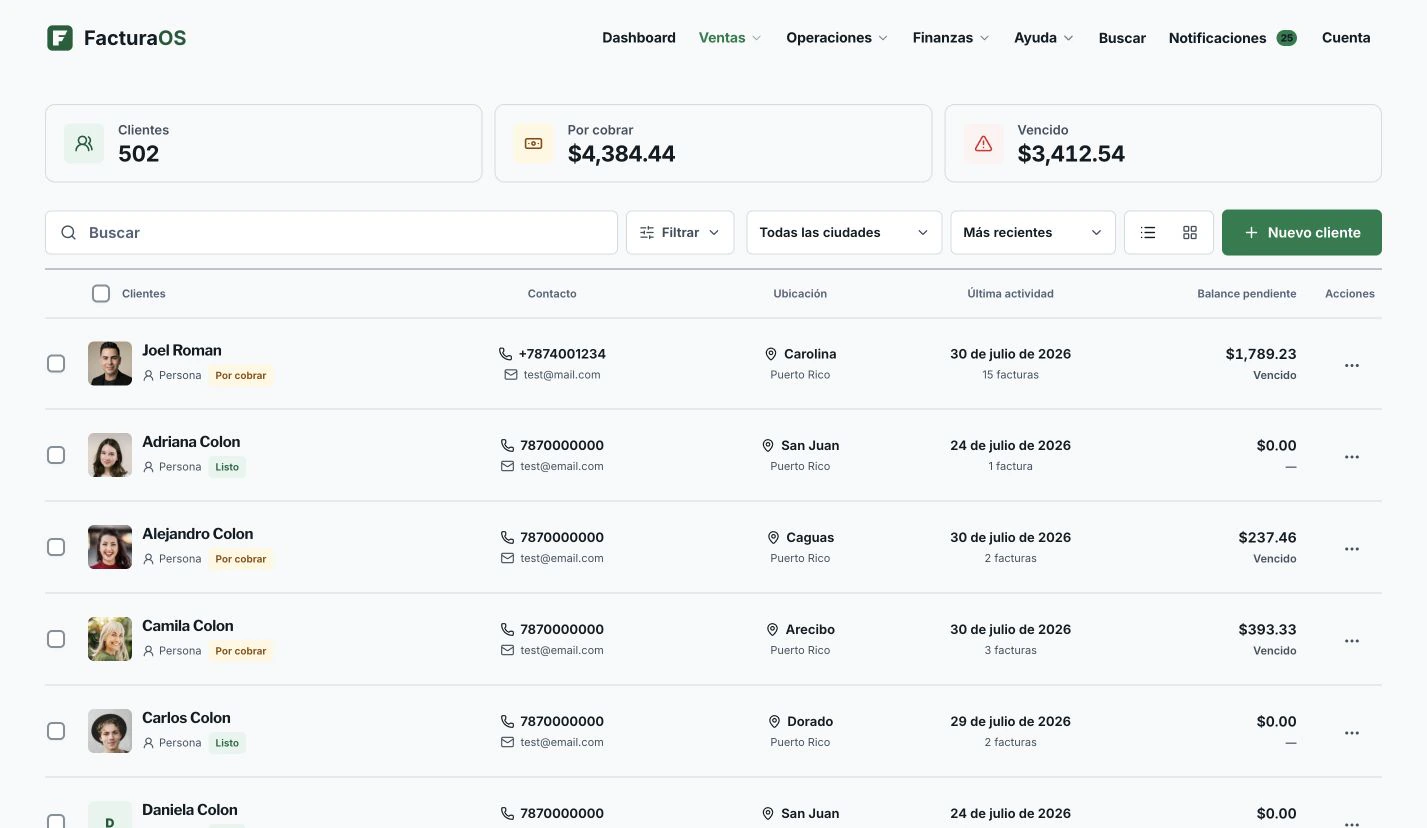The width and height of the screenshot is (1427, 828).
Task: Click person icon in Joel Roman row
Action: click(x=148, y=376)
